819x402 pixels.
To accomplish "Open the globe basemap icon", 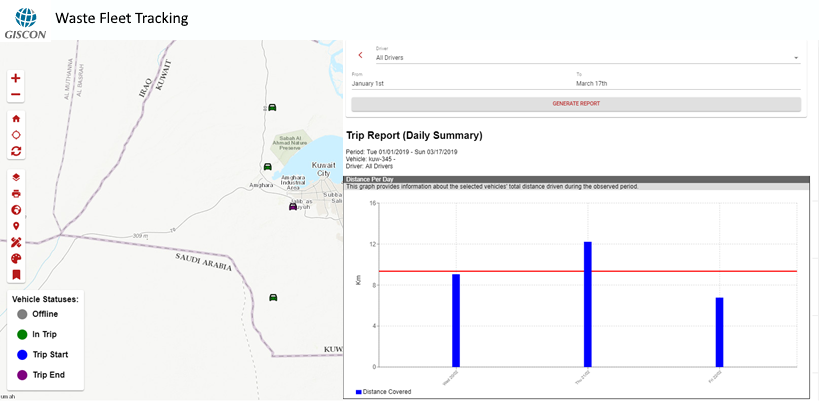I will [16, 210].
